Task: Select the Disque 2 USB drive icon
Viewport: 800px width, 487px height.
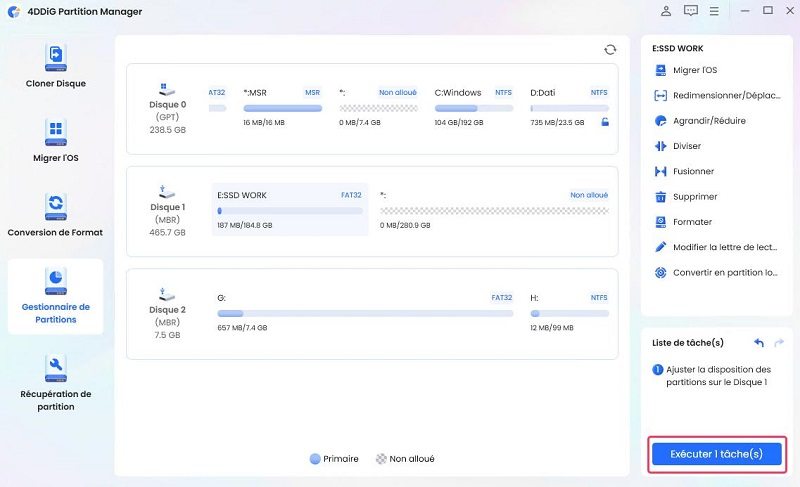Action: (167, 294)
